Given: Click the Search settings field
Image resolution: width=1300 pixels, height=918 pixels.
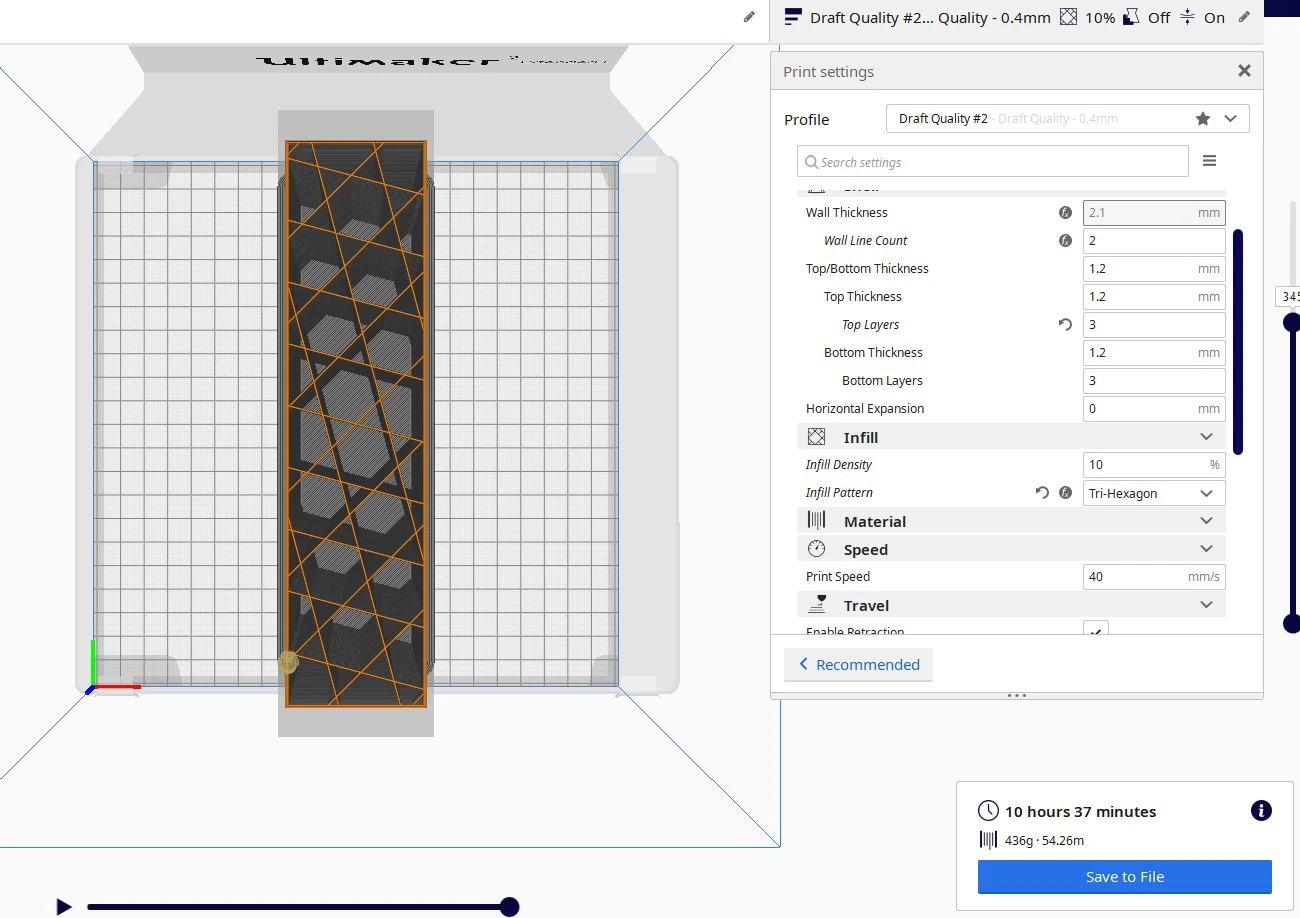Looking at the screenshot, I should point(993,162).
